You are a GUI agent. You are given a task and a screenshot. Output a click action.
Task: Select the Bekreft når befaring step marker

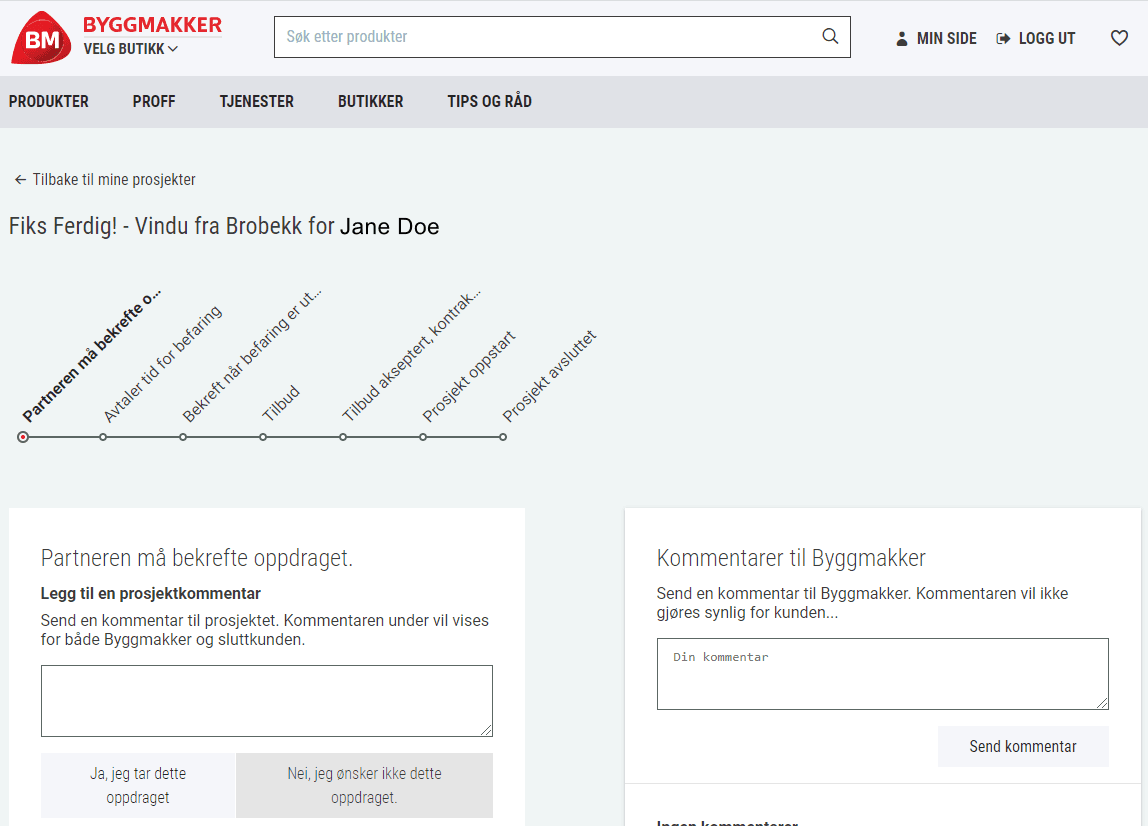tap(183, 437)
